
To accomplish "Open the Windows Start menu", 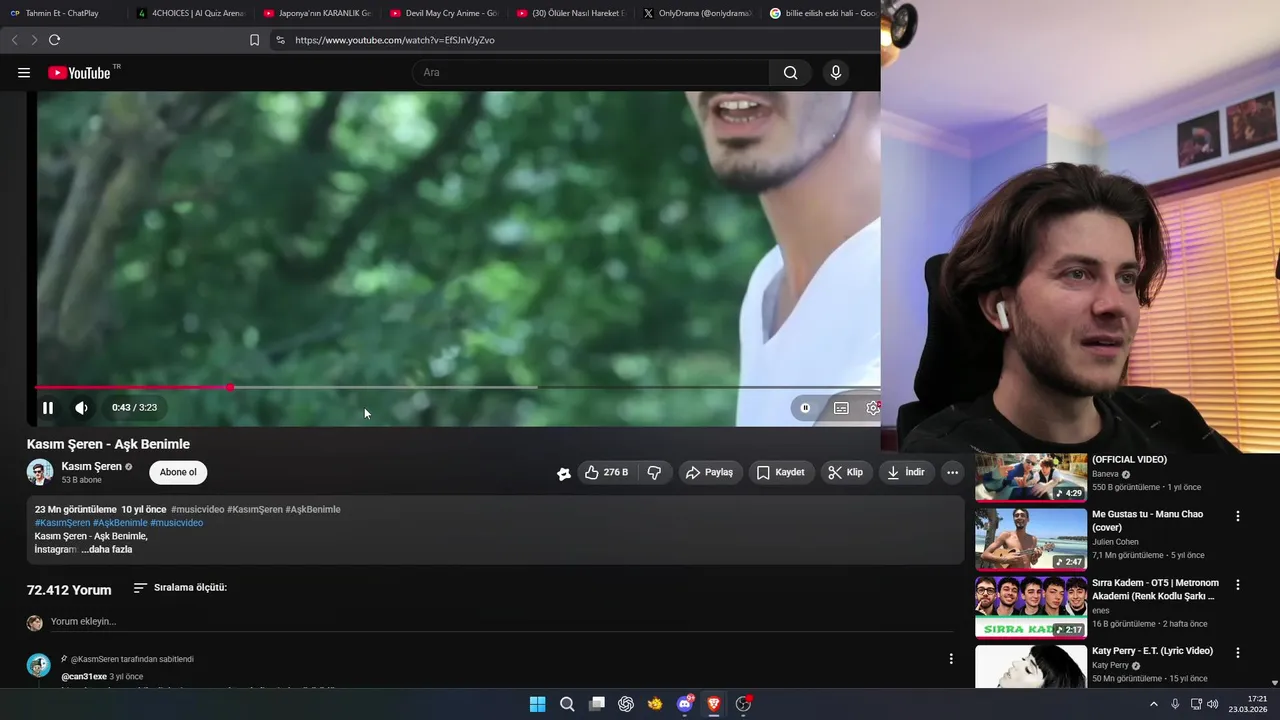I will click(537, 704).
